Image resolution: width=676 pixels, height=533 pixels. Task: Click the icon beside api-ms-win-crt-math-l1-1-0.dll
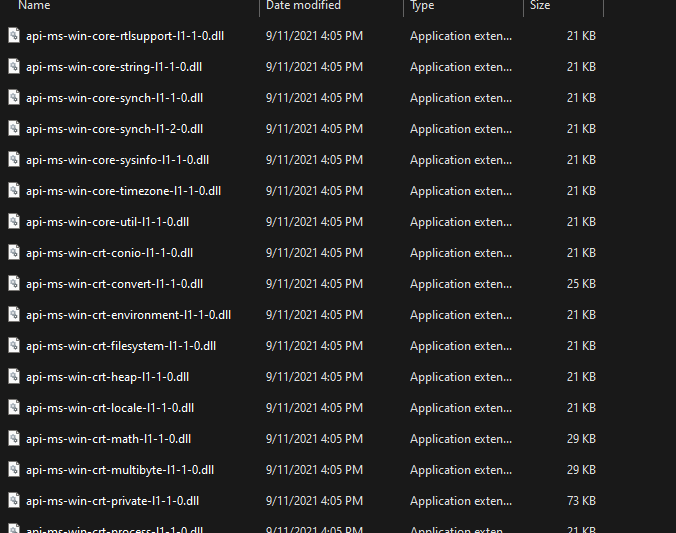(14, 439)
